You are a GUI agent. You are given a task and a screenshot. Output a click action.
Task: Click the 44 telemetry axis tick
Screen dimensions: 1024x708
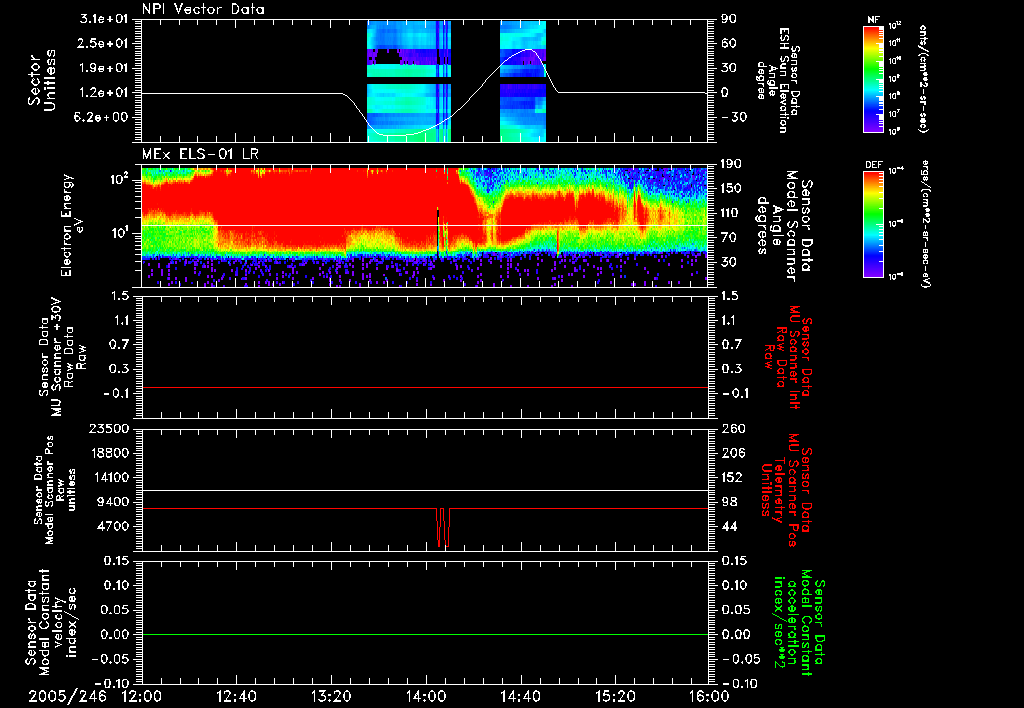tap(729, 526)
